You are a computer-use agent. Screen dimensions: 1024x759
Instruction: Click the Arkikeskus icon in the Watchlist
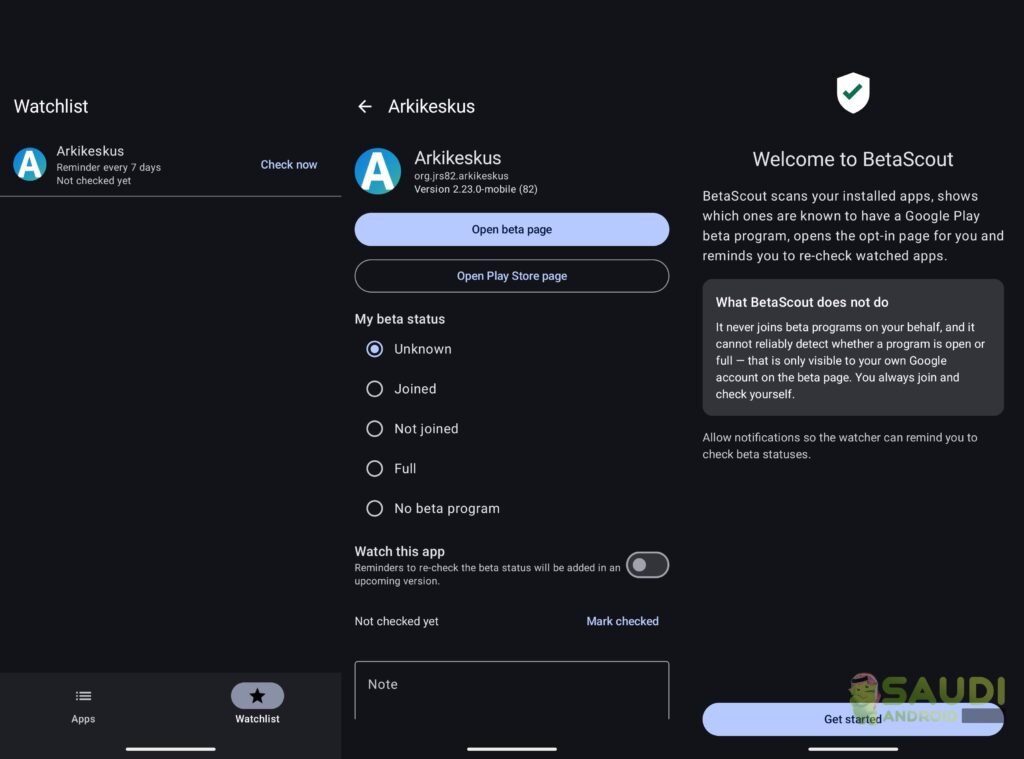30,164
